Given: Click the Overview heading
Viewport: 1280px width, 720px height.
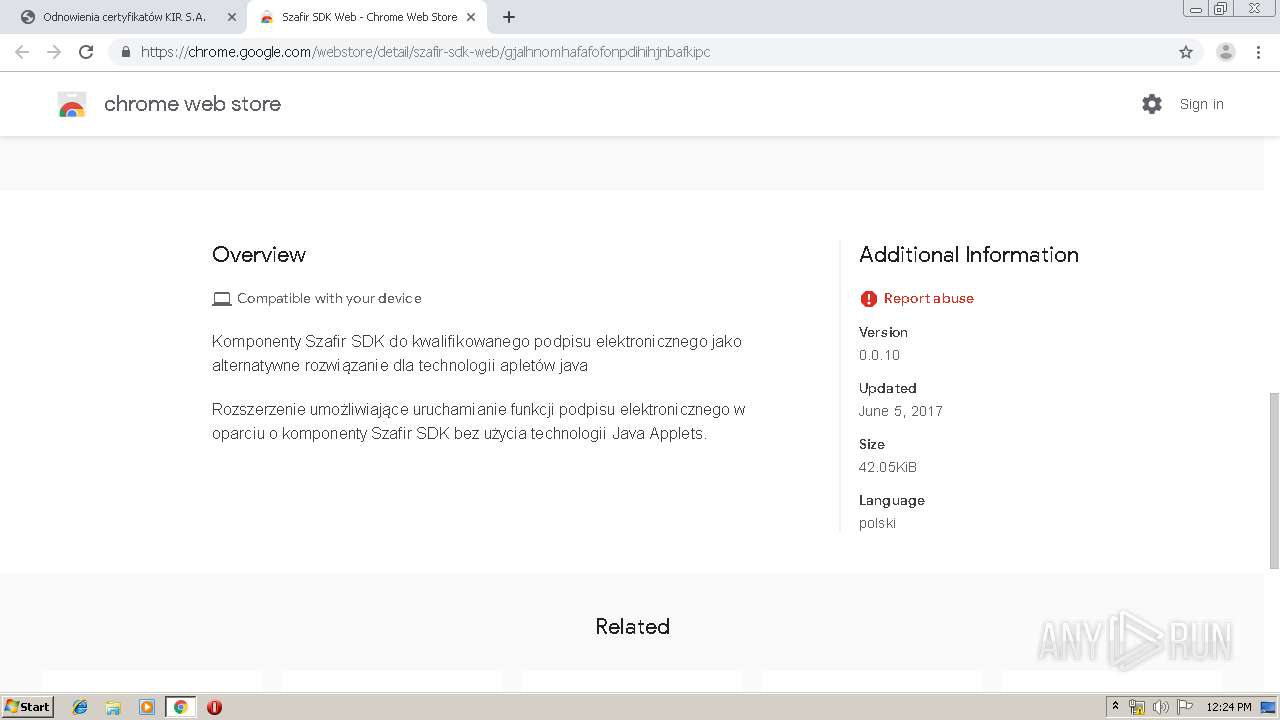Looking at the screenshot, I should (x=259, y=254).
